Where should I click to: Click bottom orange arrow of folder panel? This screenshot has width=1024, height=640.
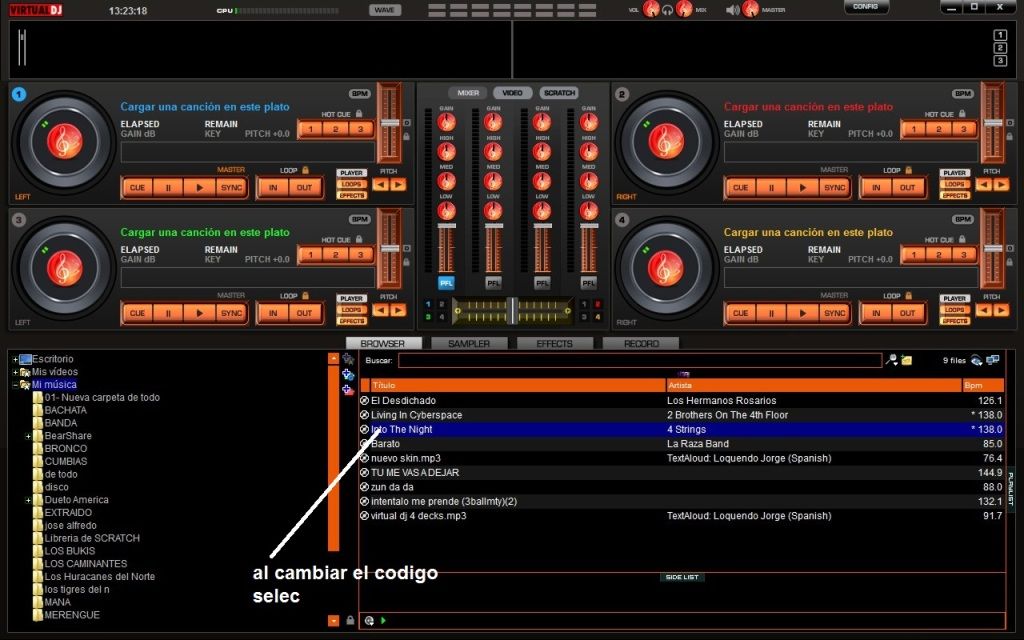click(x=333, y=620)
